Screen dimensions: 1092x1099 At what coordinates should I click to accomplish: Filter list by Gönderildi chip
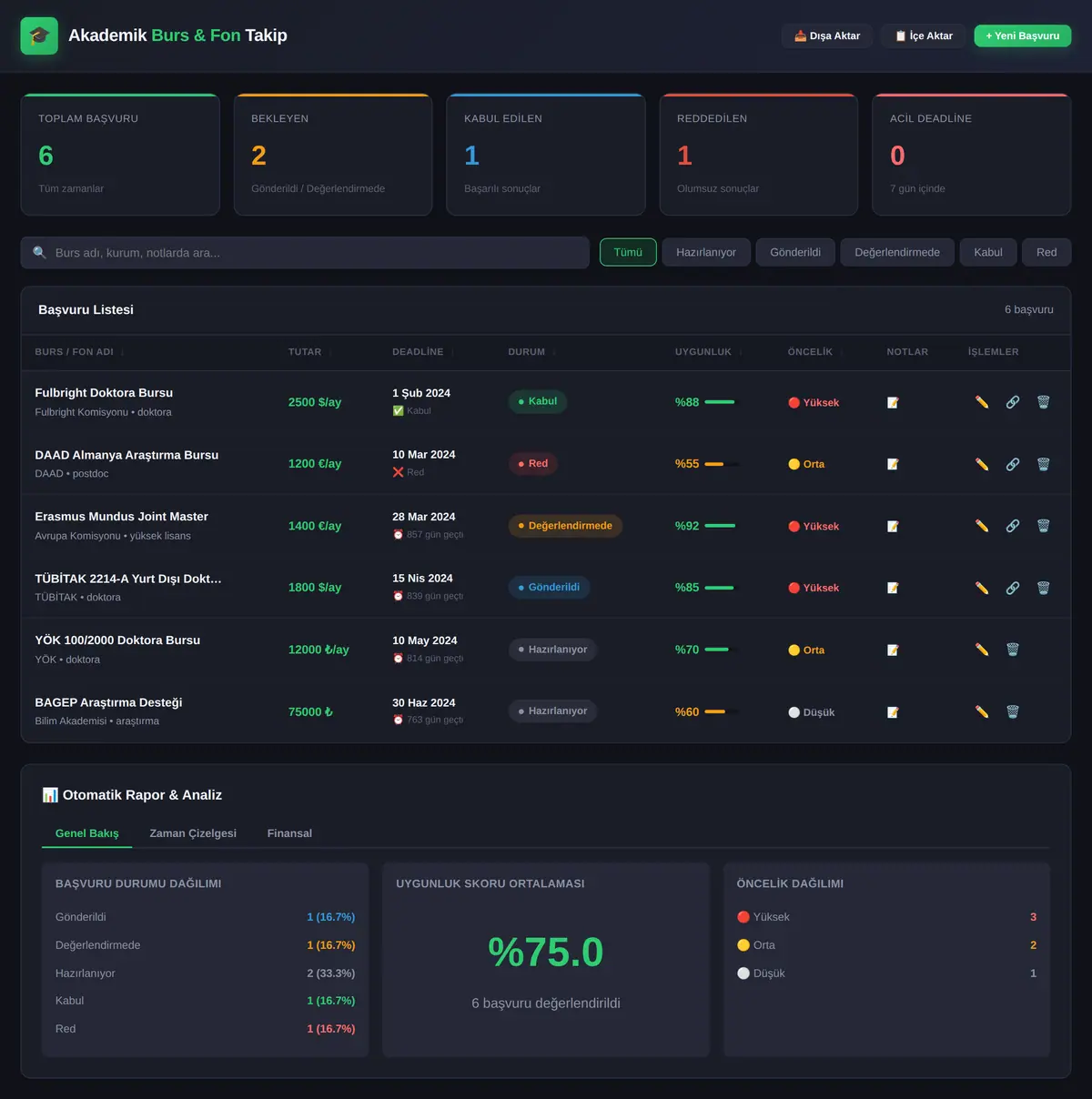(795, 252)
